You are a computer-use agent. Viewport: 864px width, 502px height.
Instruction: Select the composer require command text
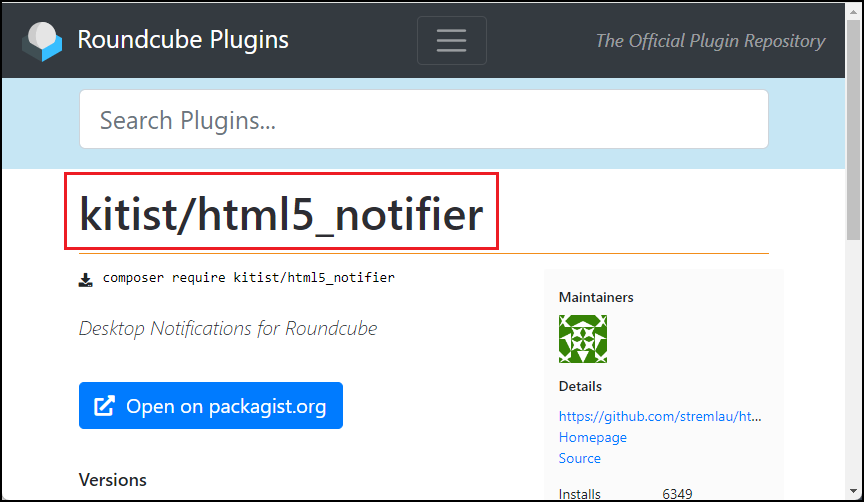(249, 278)
